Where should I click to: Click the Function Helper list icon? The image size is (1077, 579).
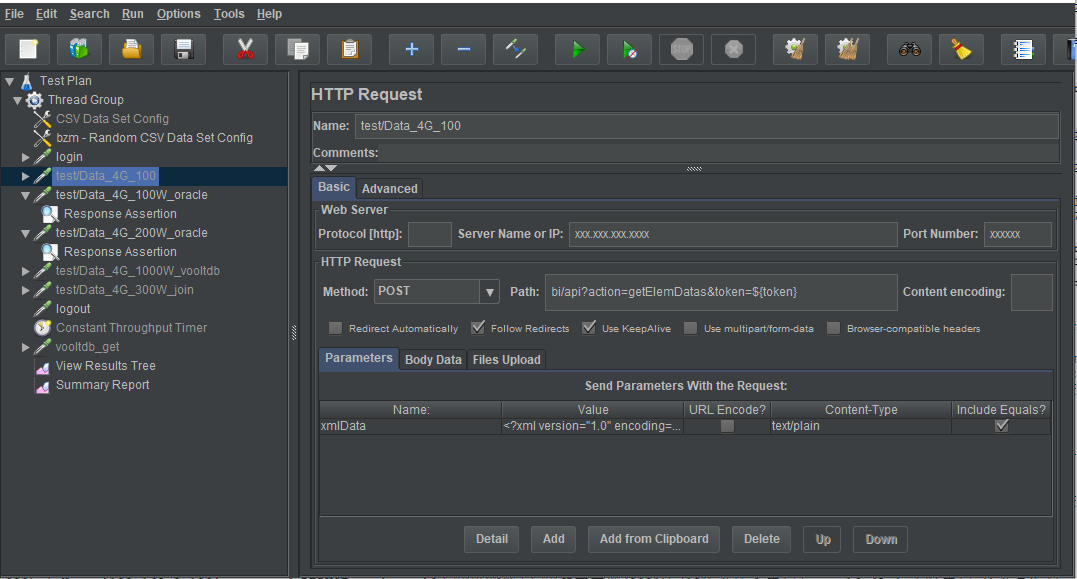tap(1023, 49)
